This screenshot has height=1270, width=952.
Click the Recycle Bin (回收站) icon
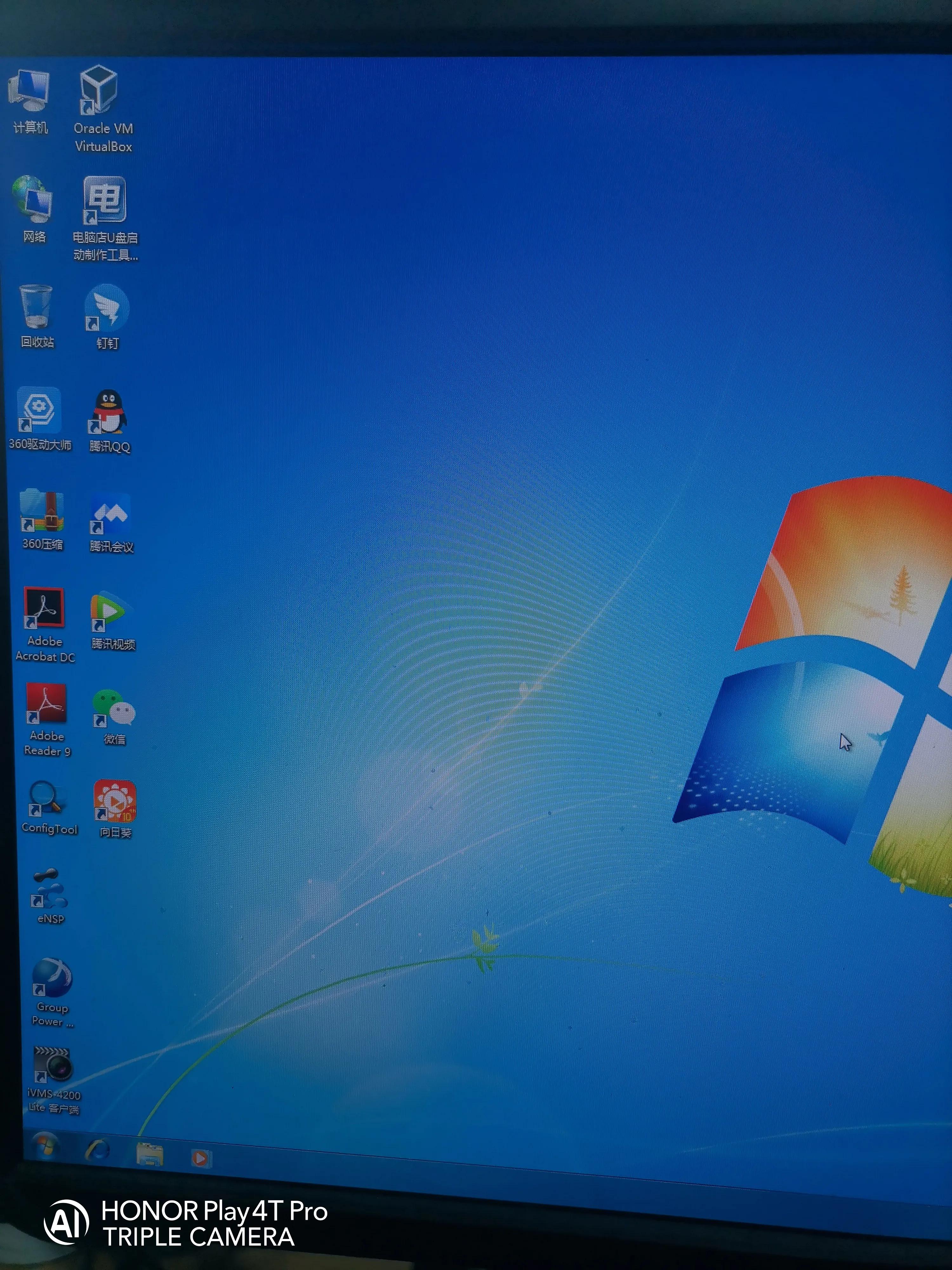coord(36,307)
